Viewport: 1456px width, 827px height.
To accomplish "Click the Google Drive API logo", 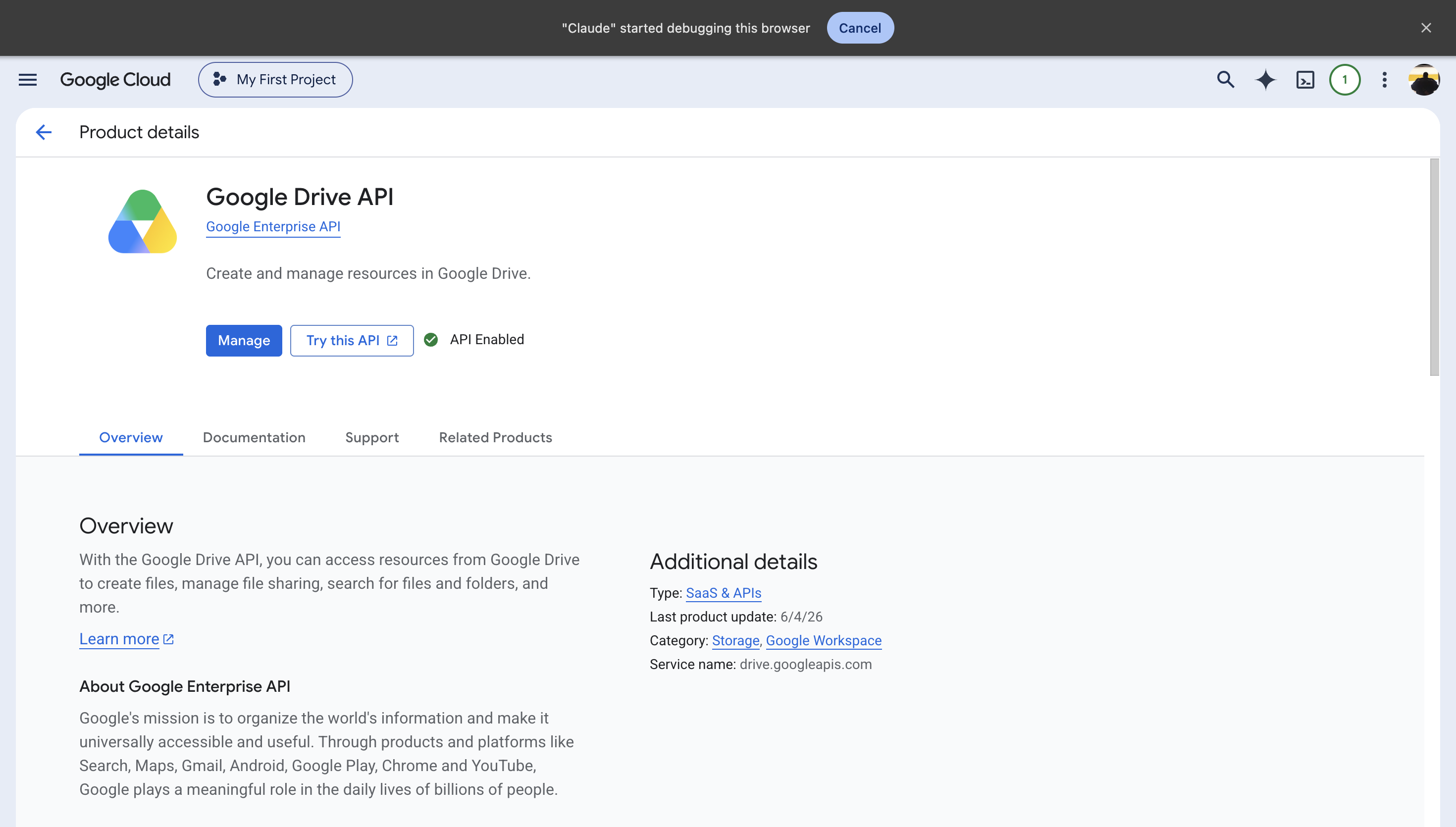I will [x=143, y=221].
